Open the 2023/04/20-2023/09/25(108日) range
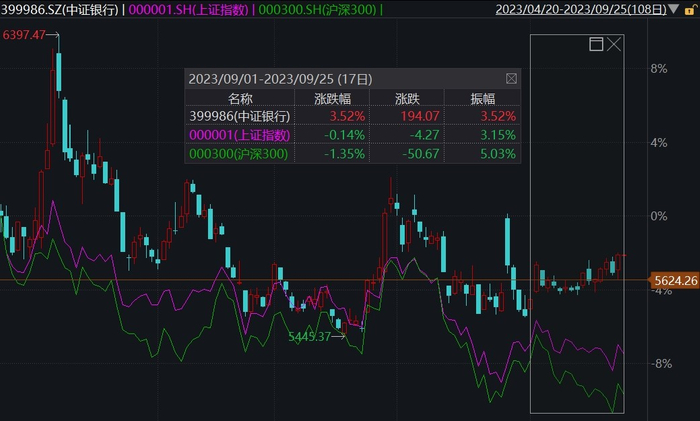 581,9
